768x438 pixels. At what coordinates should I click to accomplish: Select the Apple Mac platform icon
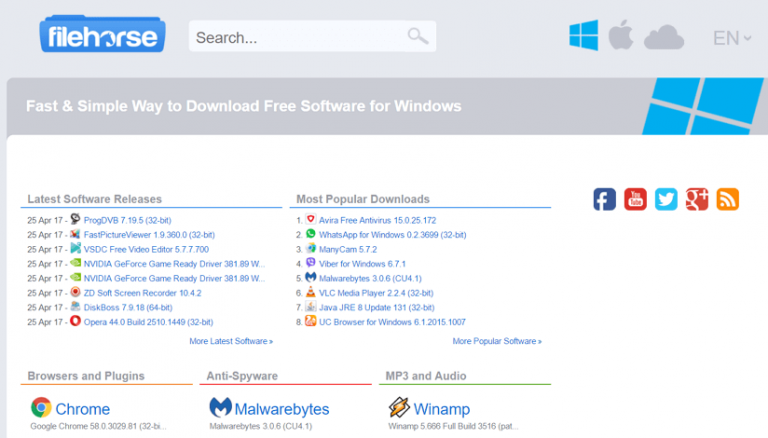coord(621,35)
